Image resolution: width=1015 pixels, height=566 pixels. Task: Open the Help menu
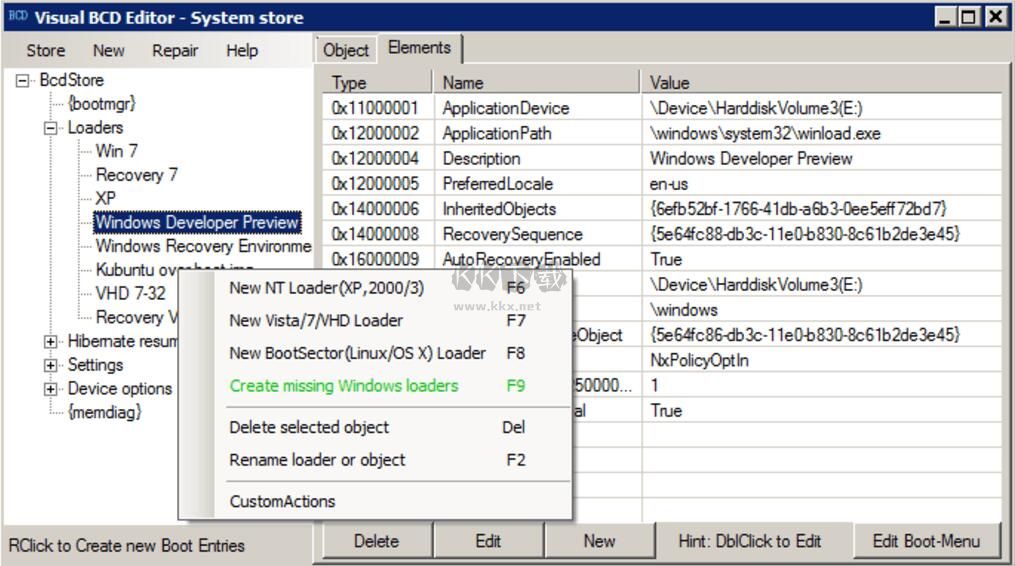(242, 51)
